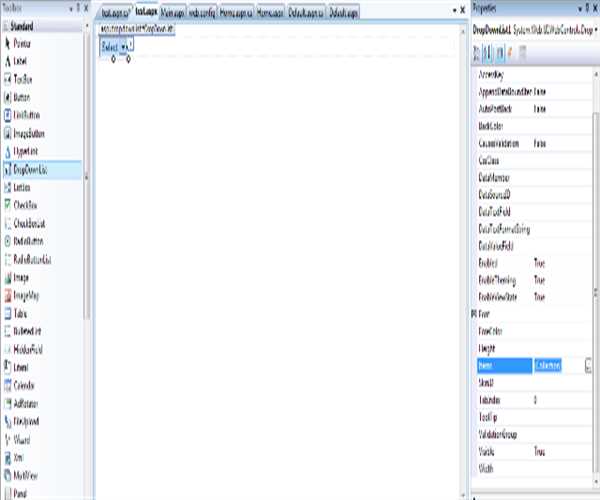Click the FileUpload control in the Toolbox
This screenshot has width=600, height=500.
27,420
